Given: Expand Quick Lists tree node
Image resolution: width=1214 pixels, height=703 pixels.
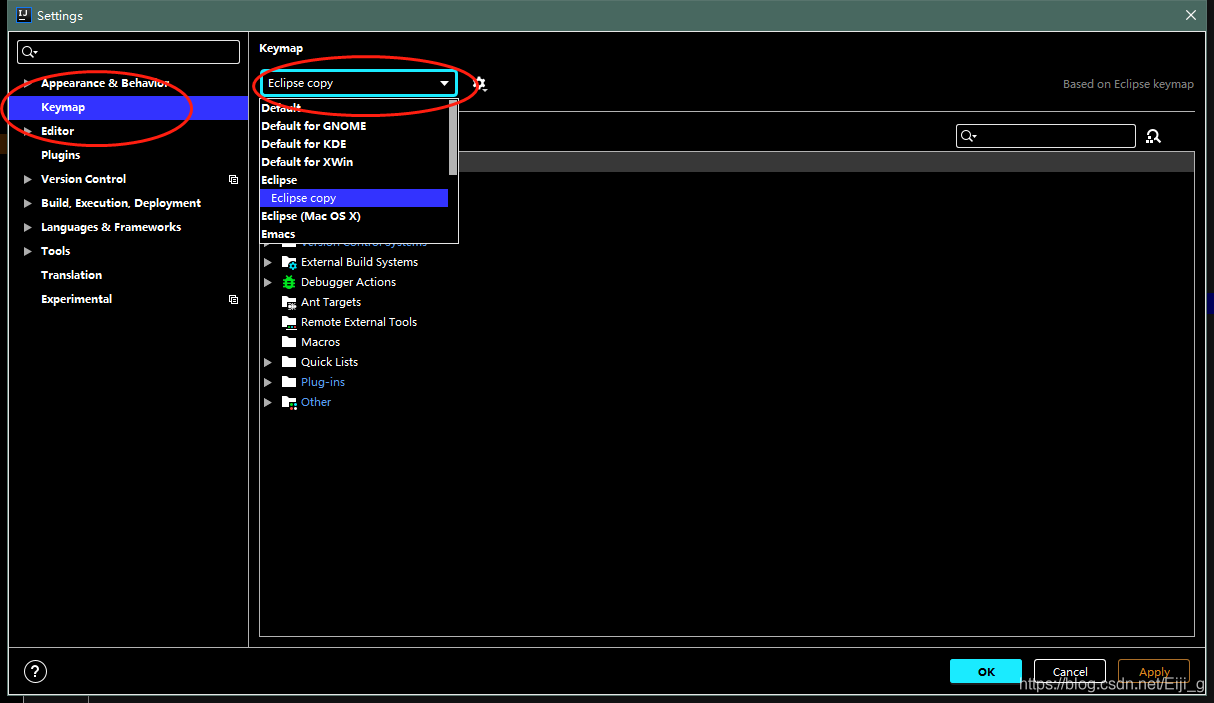Looking at the screenshot, I should [268, 362].
